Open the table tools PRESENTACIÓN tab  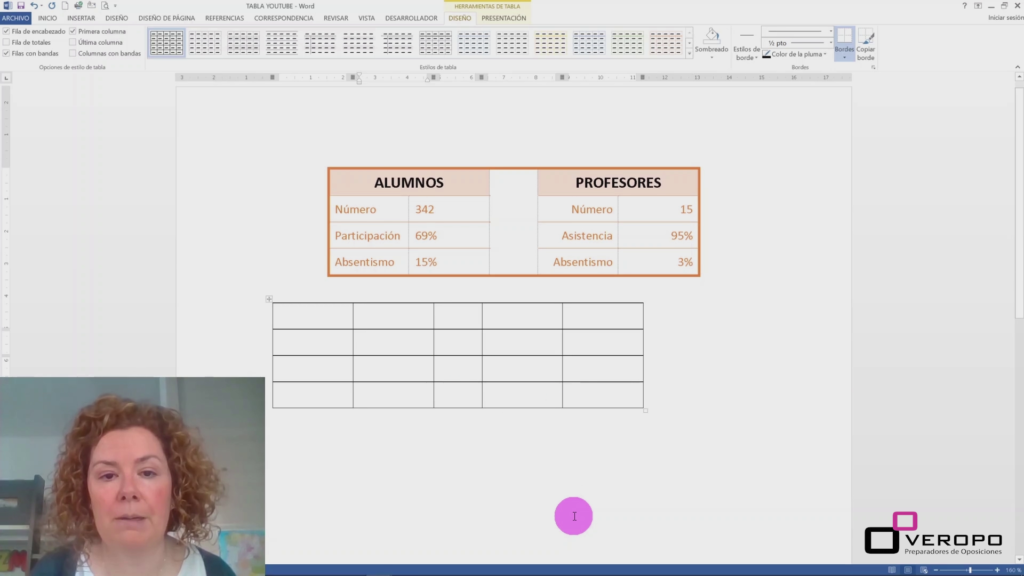[x=504, y=18]
